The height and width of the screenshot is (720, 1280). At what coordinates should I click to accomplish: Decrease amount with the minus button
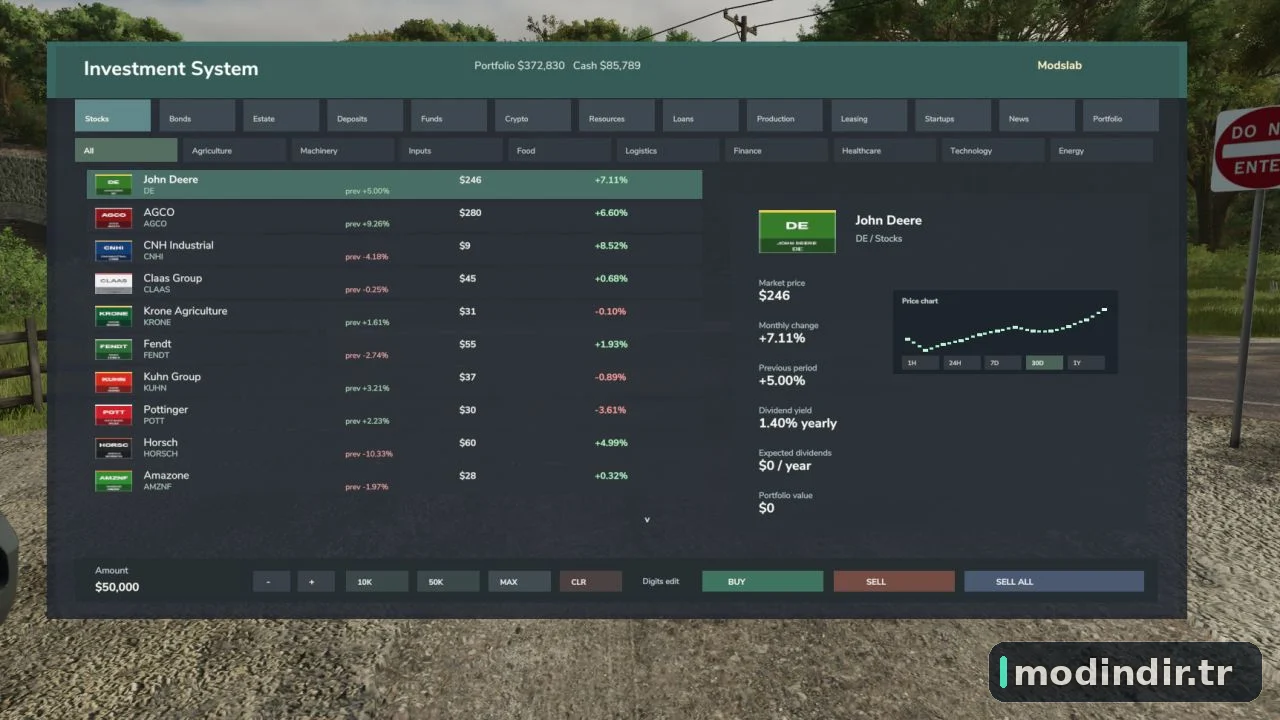[271, 582]
